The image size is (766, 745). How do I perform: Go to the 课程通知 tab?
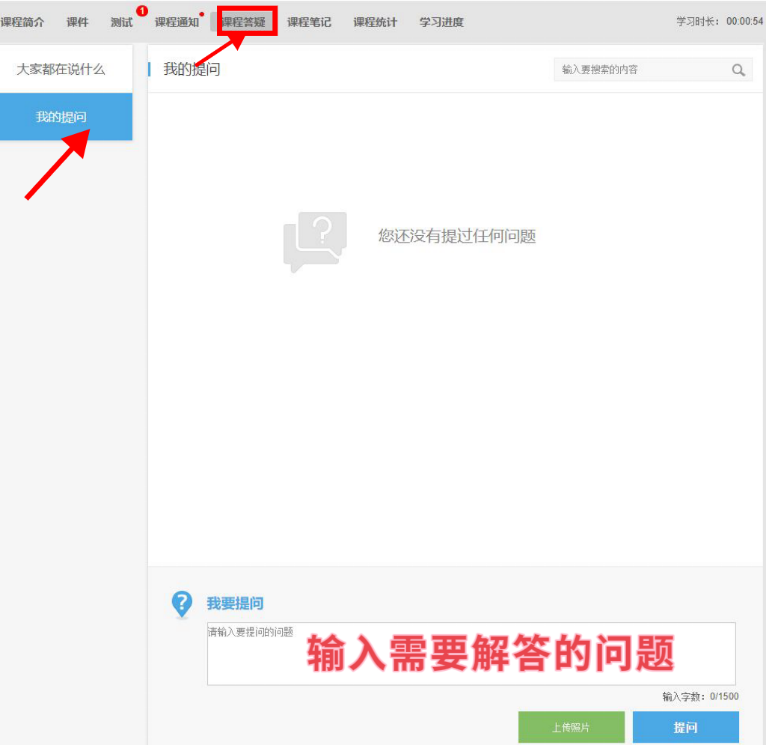point(176,22)
